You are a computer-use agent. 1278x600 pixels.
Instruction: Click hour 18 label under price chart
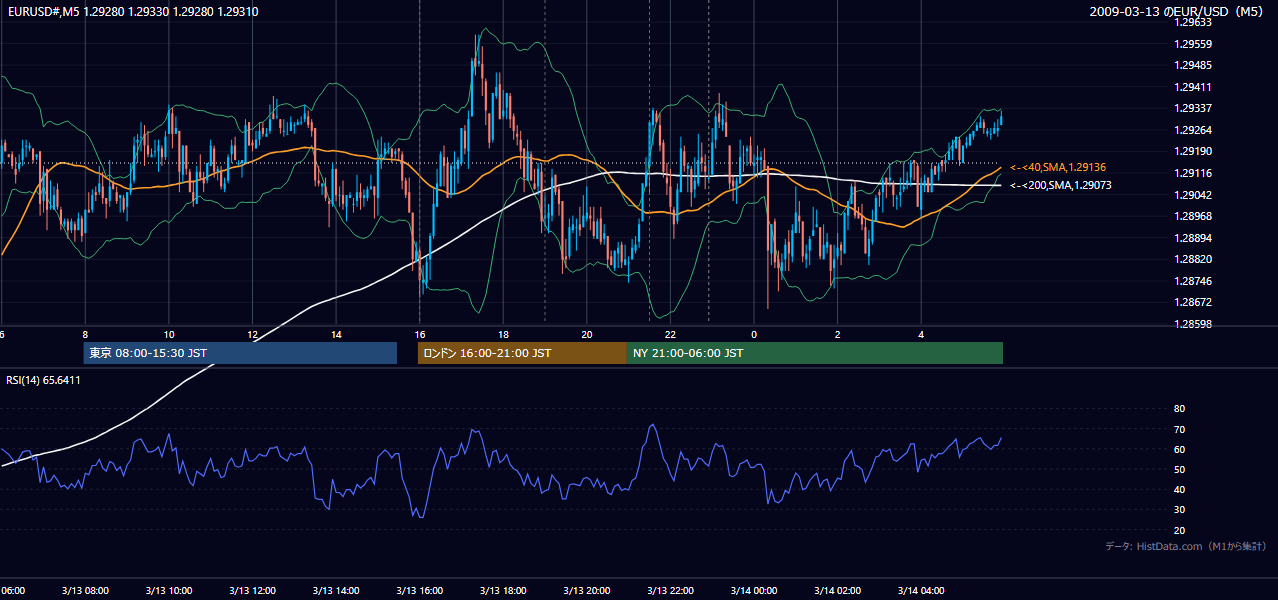pyautogui.click(x=503, y=334)
